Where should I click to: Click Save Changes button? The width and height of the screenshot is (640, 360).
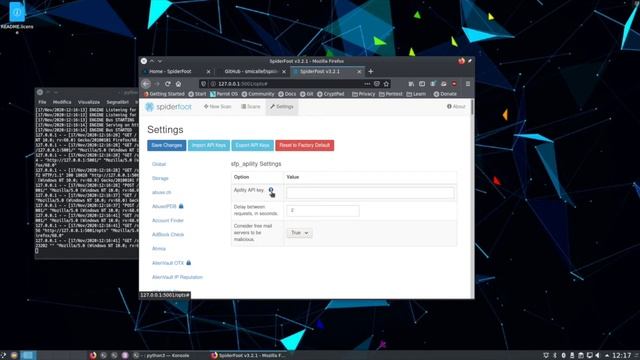click(x=167, y=145)
